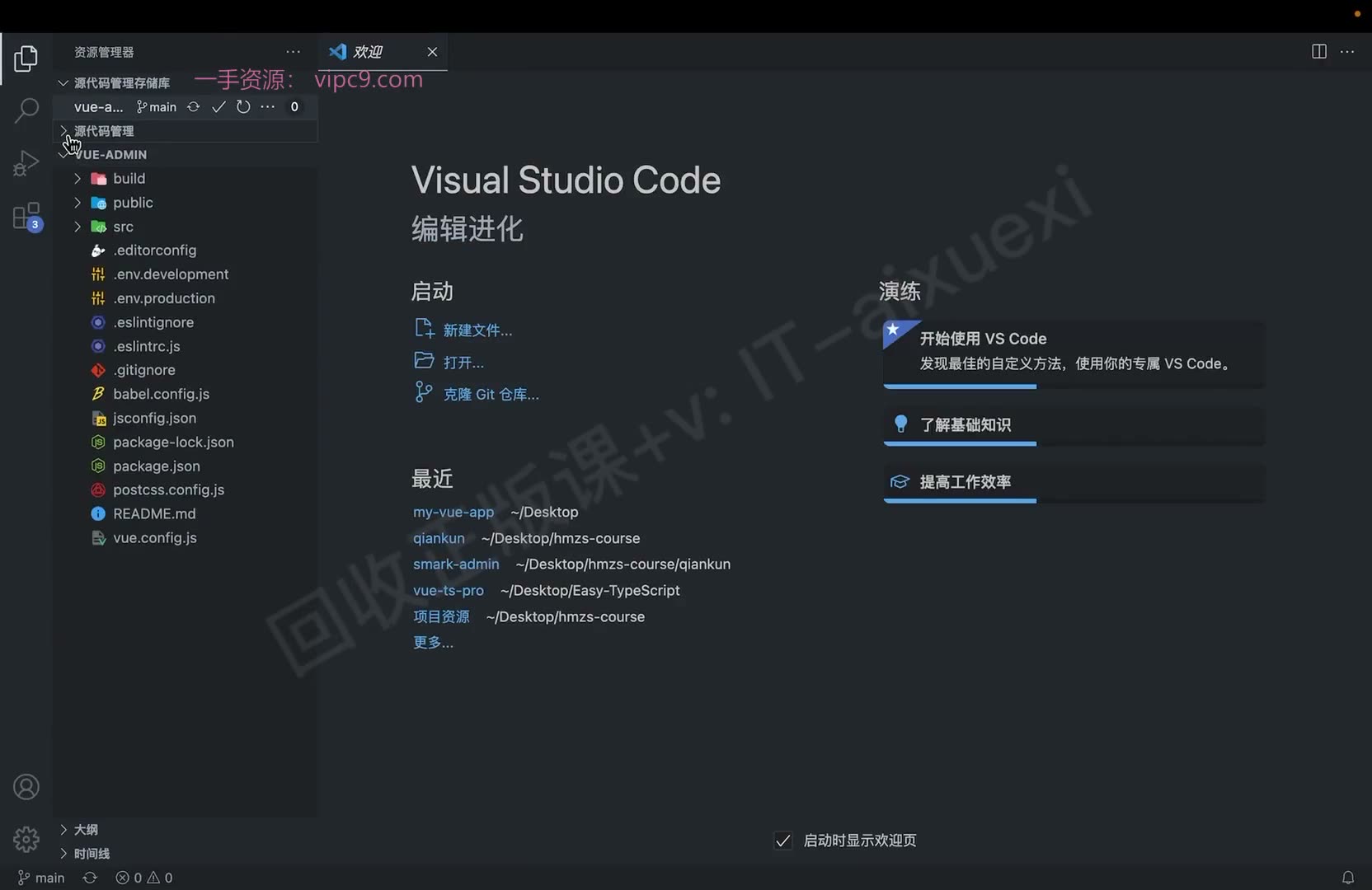
Task: Open editor more actions menu at top right
Action: tap(1347, 52)
